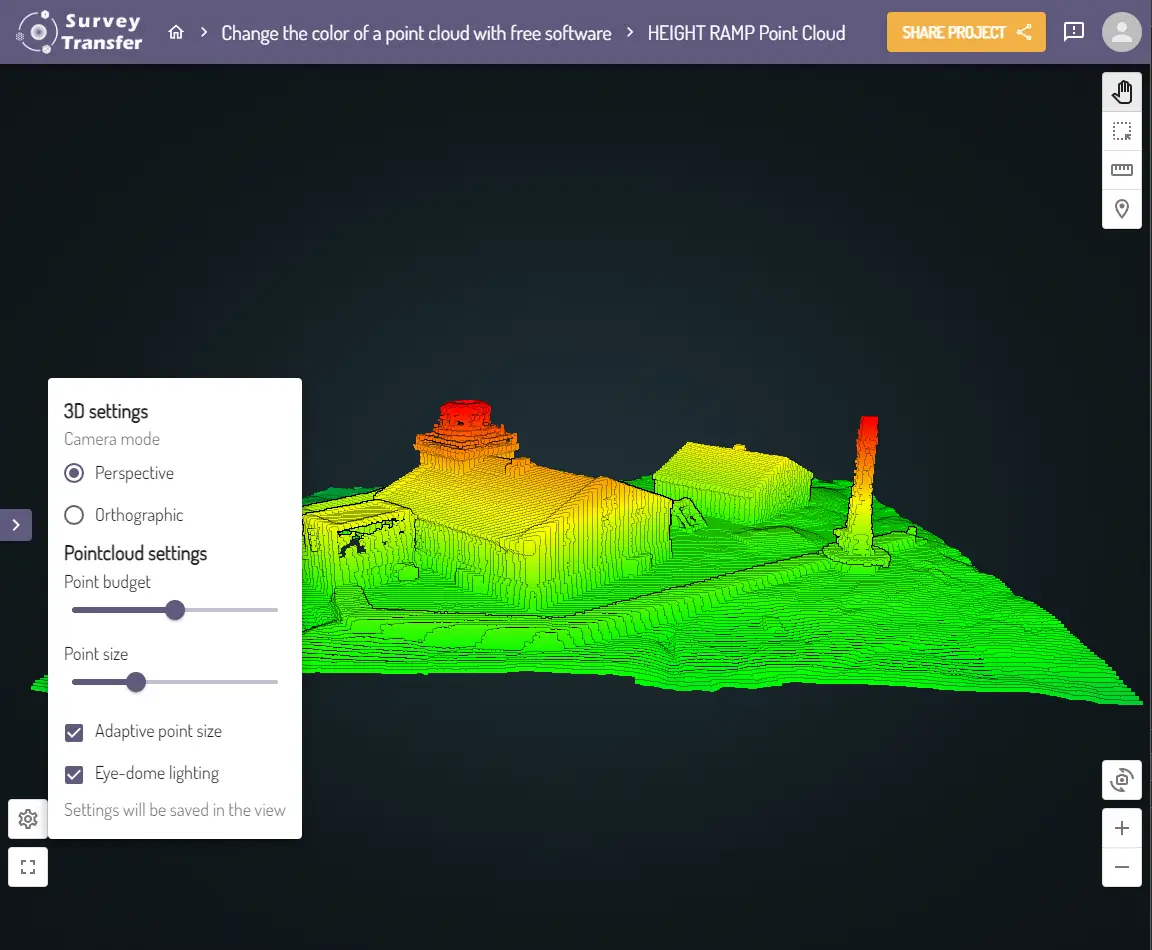Click the reset camera view icon
Image resolution: width=1152 pixels, height=950 pixels.
tap(1121, 780)
